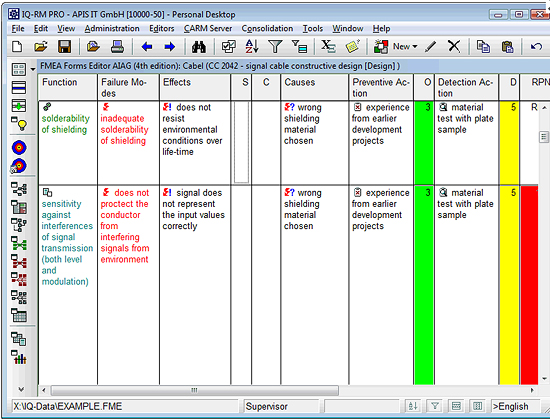Click the bar chart statistics sidebar icon
550x420 pixels.
click(19, 357)
